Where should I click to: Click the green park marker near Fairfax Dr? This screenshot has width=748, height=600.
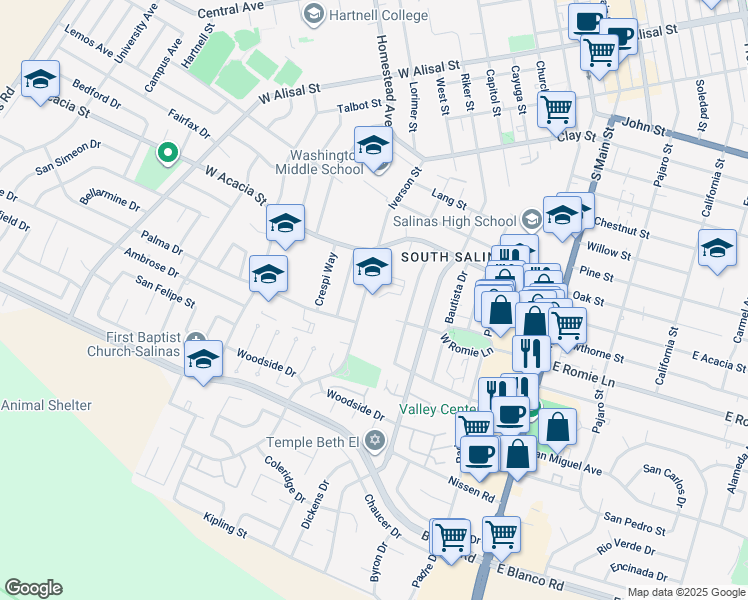click(167, 153)
